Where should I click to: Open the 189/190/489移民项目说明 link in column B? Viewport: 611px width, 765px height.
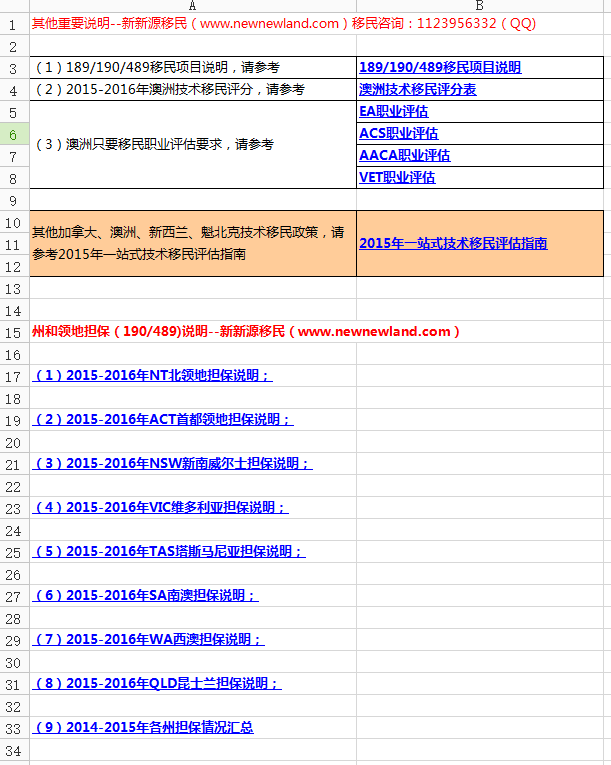[440, 67]
